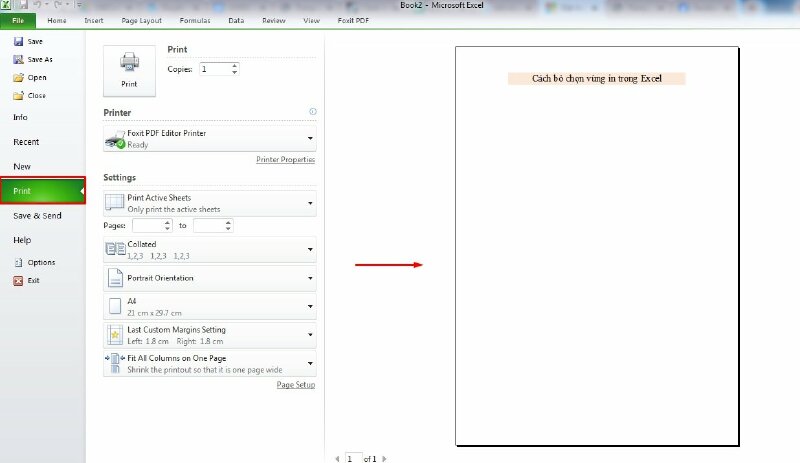Click the red Exit icon

[18, 280]
